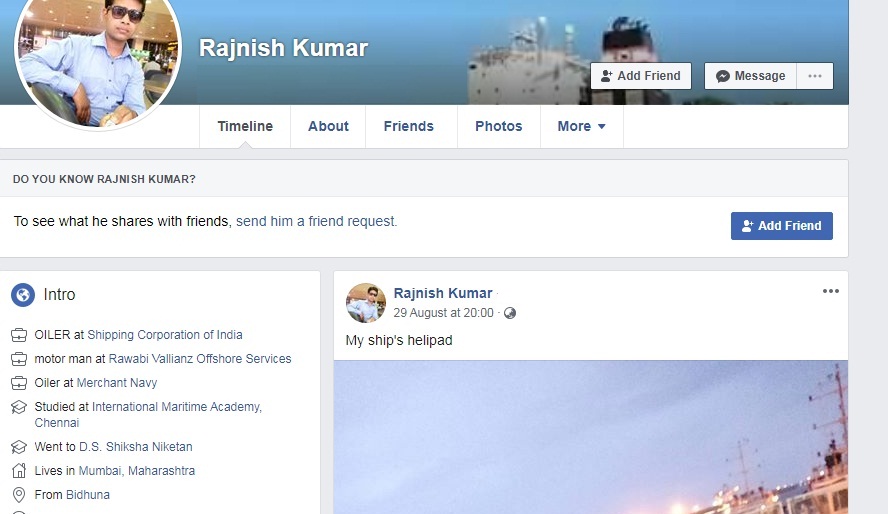Image resolution: width=888 pixels, height=514 pixels.
Task: Click the post text 'My ship's helipad'
Action: pos(399,340)
